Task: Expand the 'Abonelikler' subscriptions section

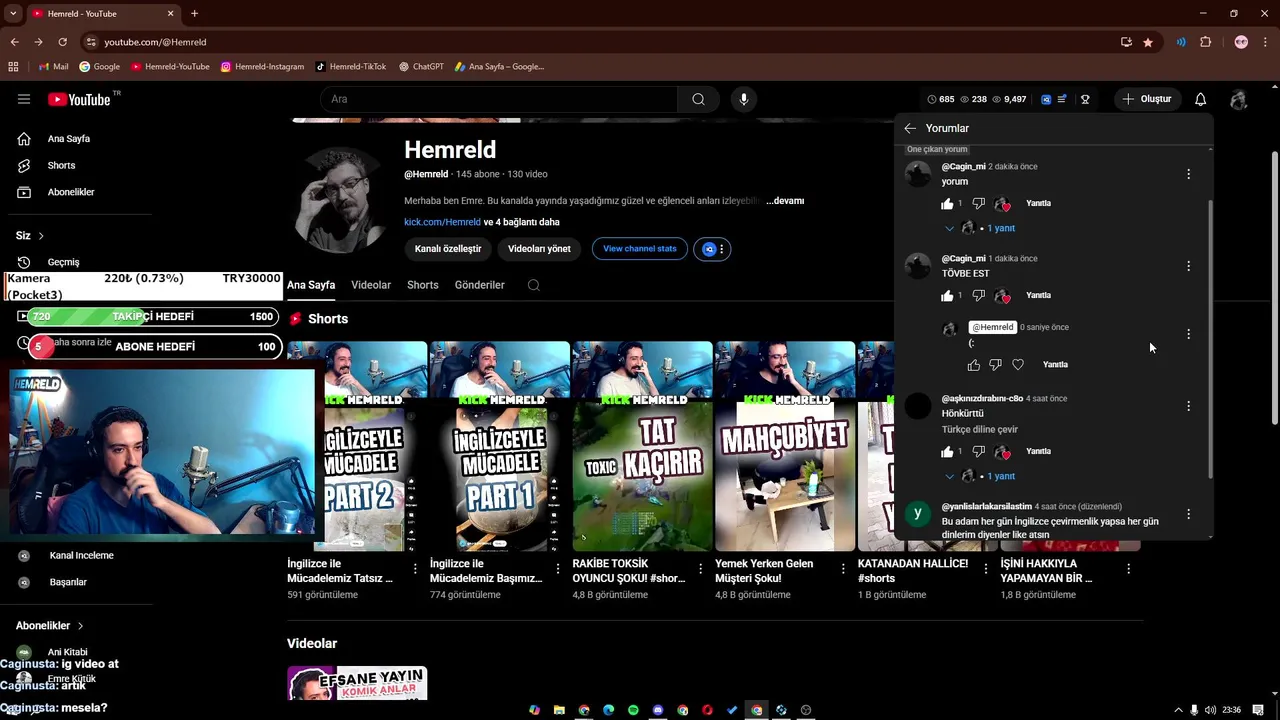Action: (49, 626)
